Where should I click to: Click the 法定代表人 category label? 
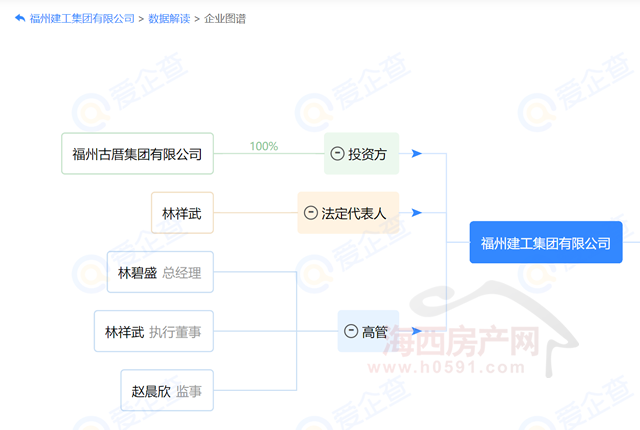pos(353,213)
